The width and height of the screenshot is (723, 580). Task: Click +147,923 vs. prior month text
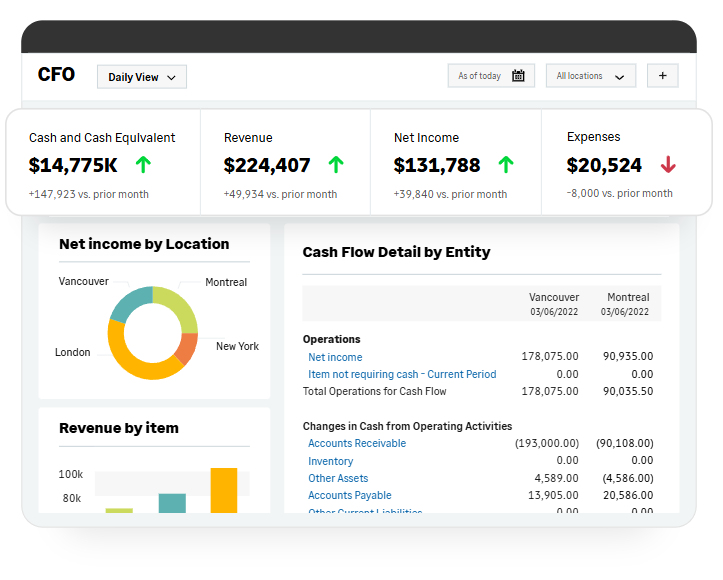tap(89, 194)
